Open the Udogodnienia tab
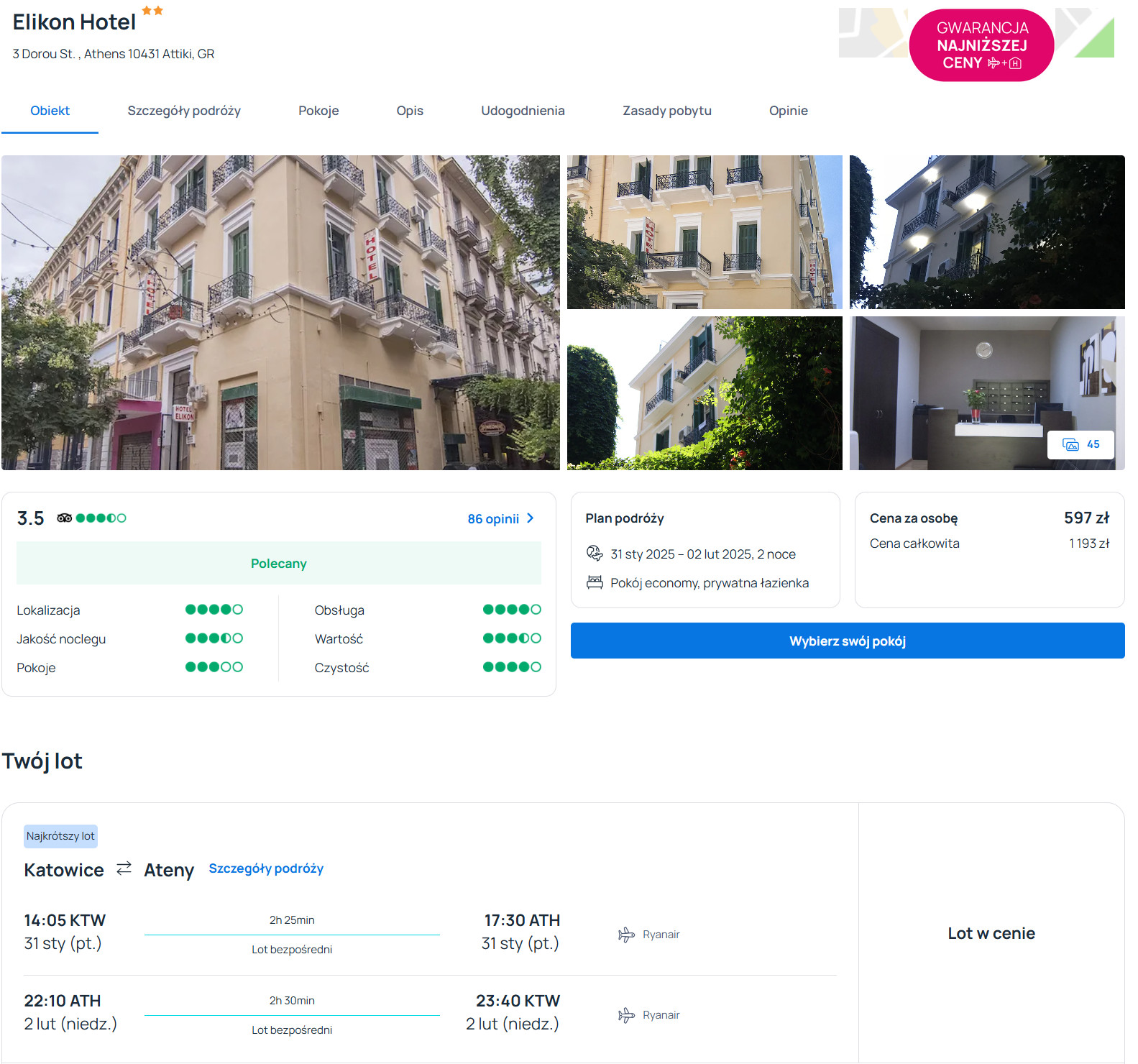The width and height of the screenshot is (1138, 1064). 523,111
